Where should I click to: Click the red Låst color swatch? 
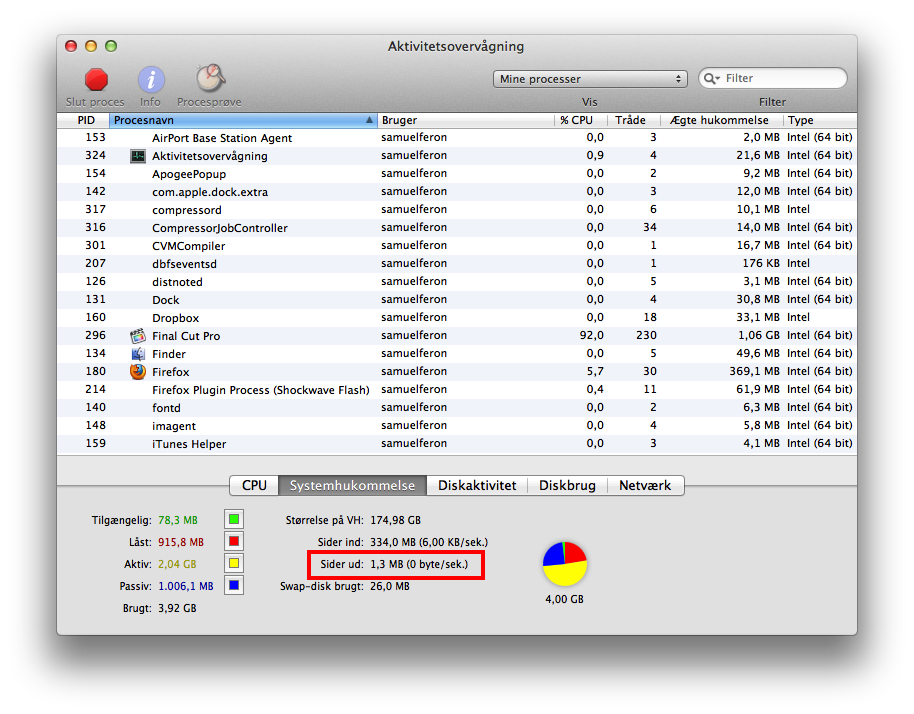234,541
